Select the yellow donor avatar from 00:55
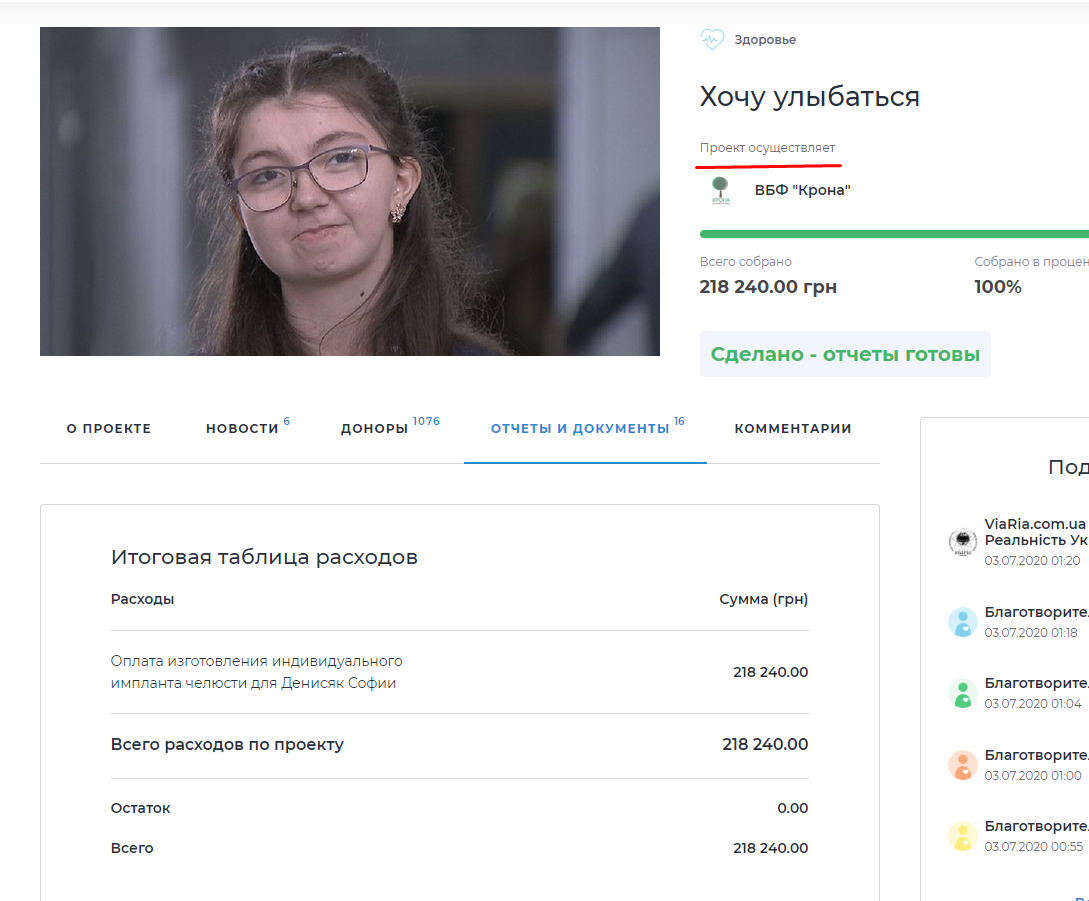Screen dimensions: 1089x901 pyautogui.click(x=962, y=836)
